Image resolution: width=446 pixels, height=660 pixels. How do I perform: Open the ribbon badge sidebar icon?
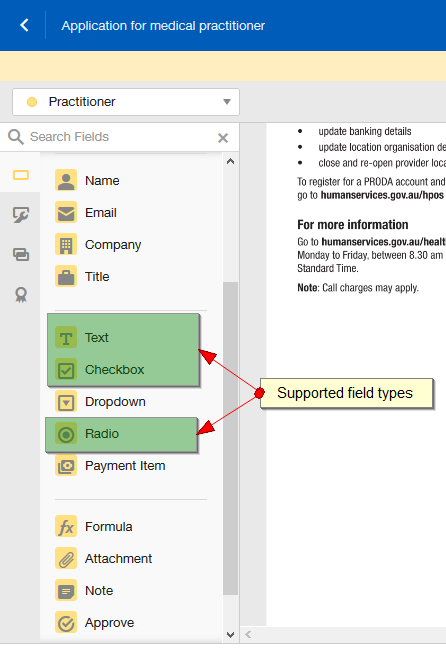[21, 295]
